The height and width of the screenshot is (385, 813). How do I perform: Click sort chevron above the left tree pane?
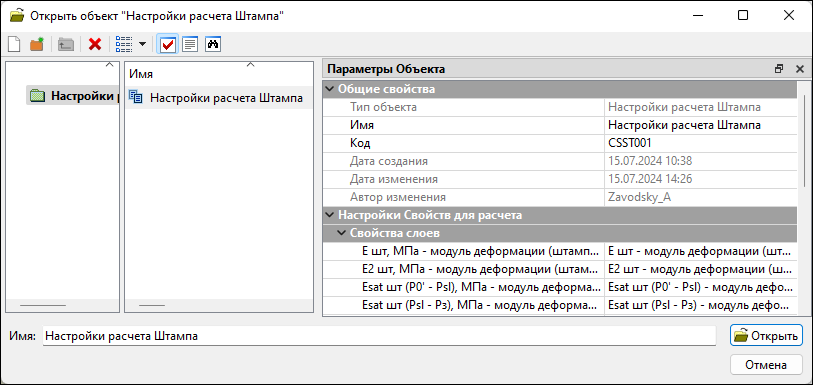(x=109, y=64)
